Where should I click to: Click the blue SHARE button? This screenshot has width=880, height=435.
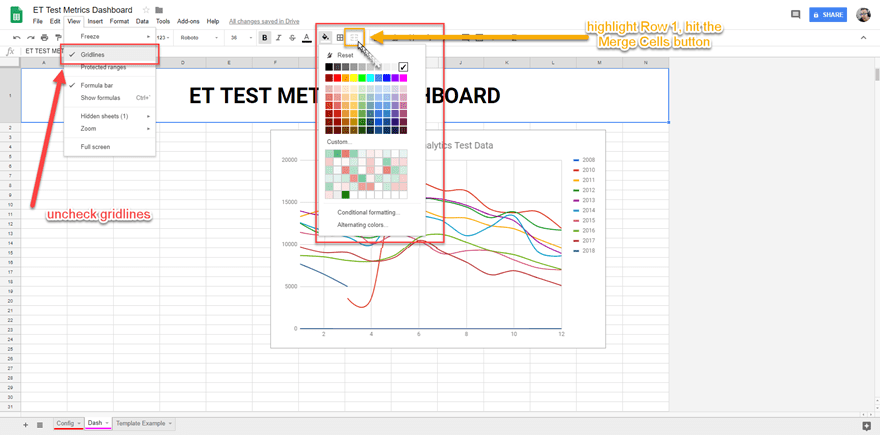[x=827, y=15]
